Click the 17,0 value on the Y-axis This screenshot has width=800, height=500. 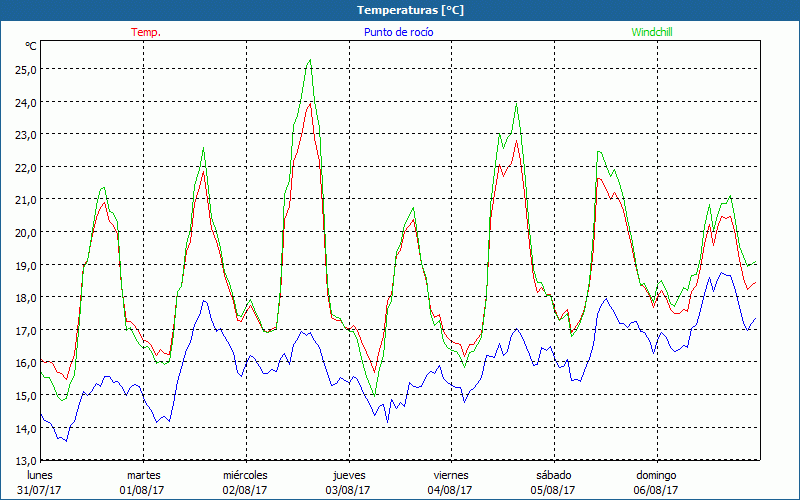click(x=26, y=330)
